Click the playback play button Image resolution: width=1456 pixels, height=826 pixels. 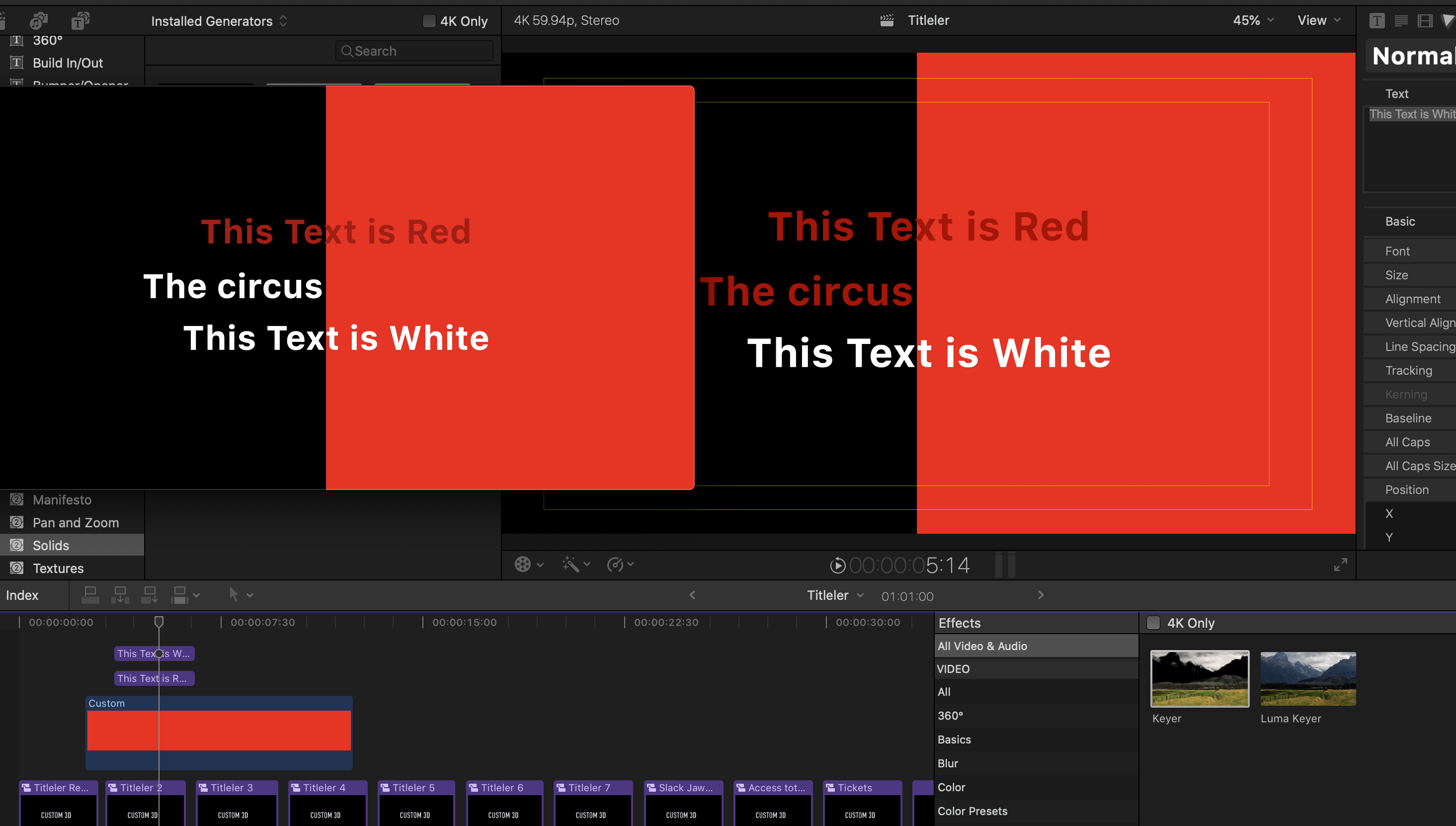click(836, 564)
